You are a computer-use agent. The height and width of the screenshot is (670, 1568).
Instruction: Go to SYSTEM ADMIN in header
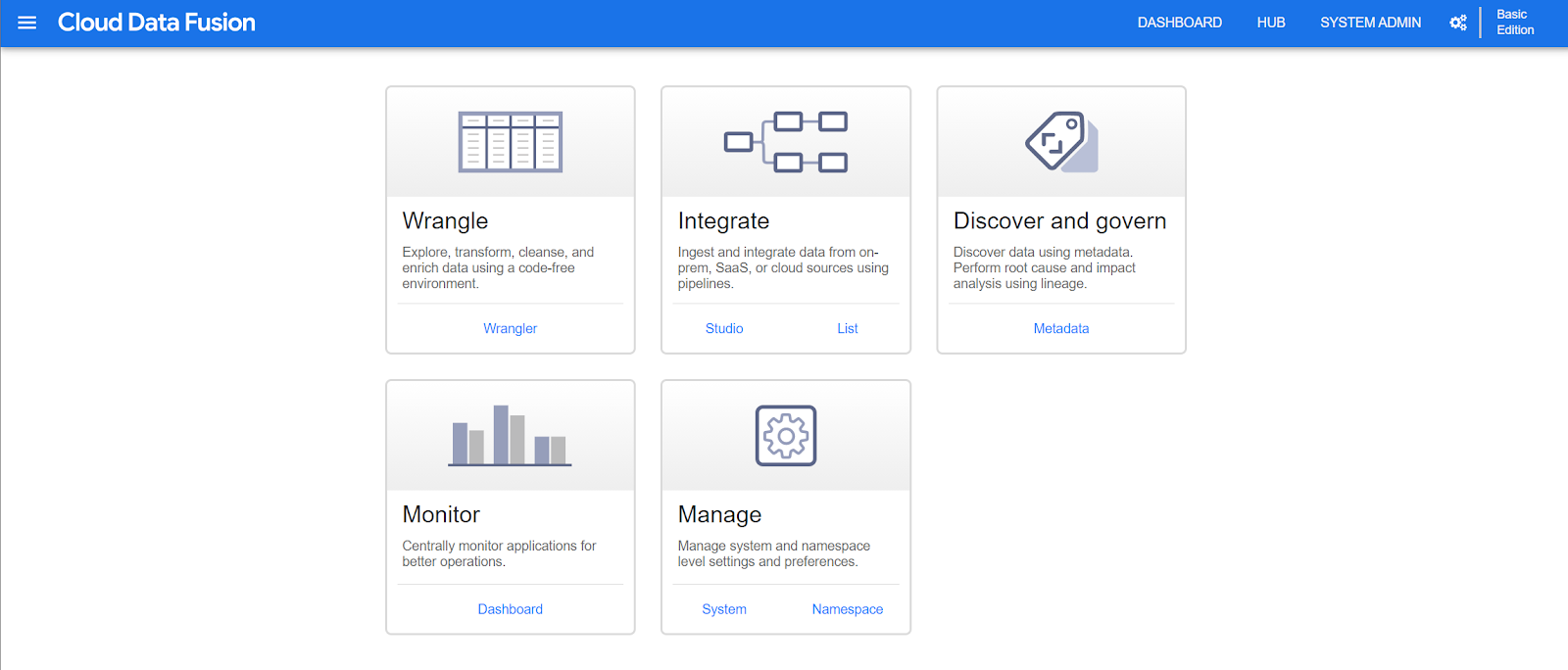tap(1370, 23)
